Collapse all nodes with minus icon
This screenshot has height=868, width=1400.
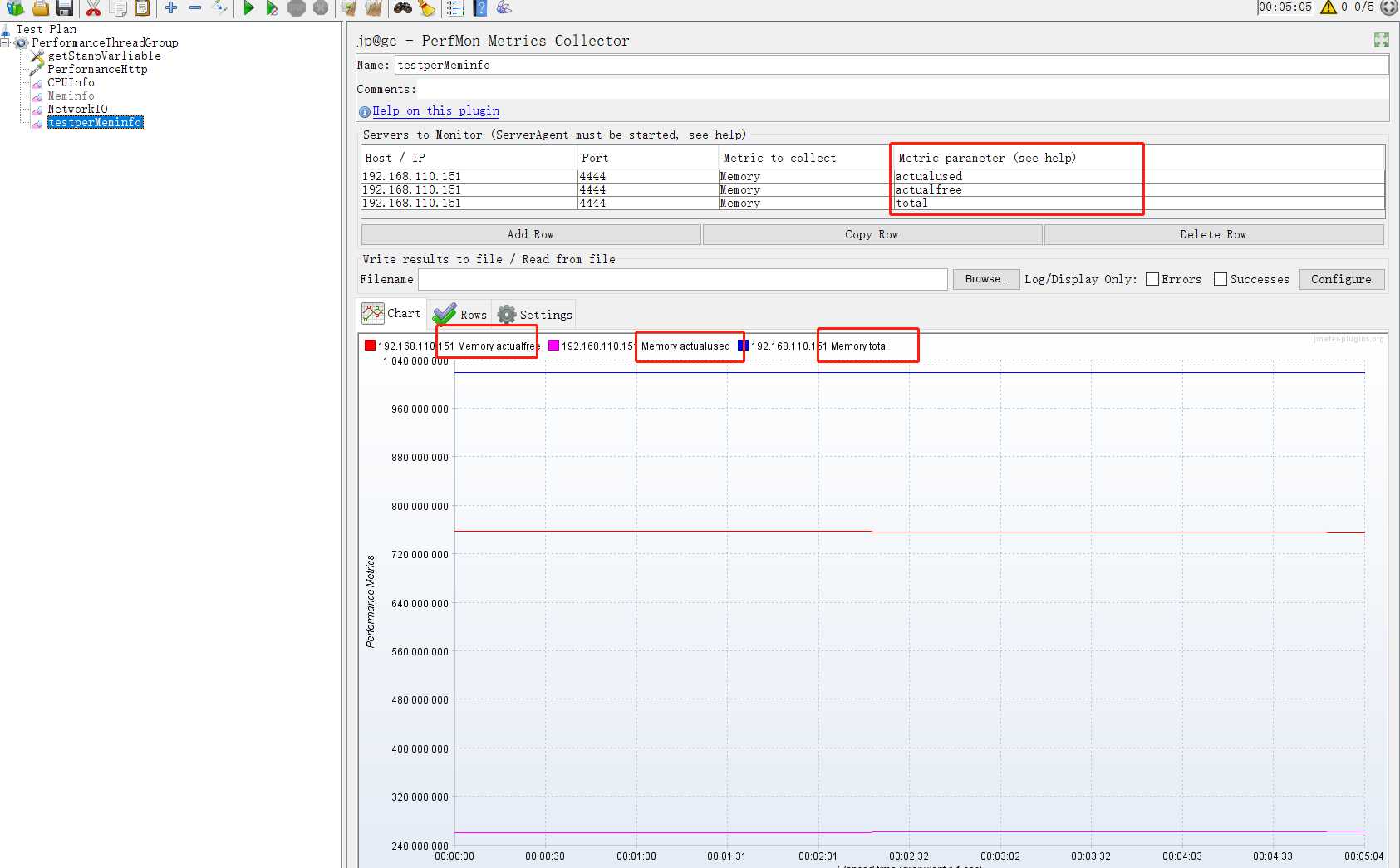click(x=195, y=7)
